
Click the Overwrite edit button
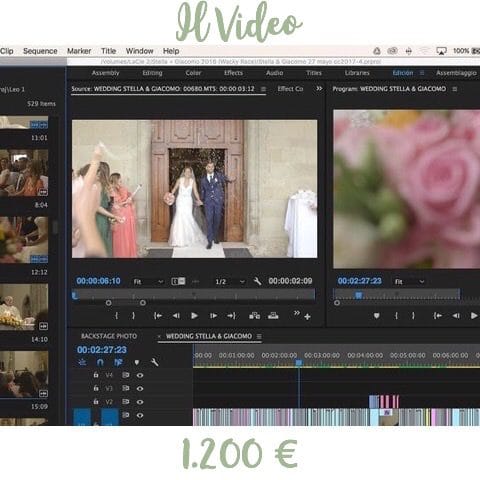pyautogui.click(x=273, y=316)
